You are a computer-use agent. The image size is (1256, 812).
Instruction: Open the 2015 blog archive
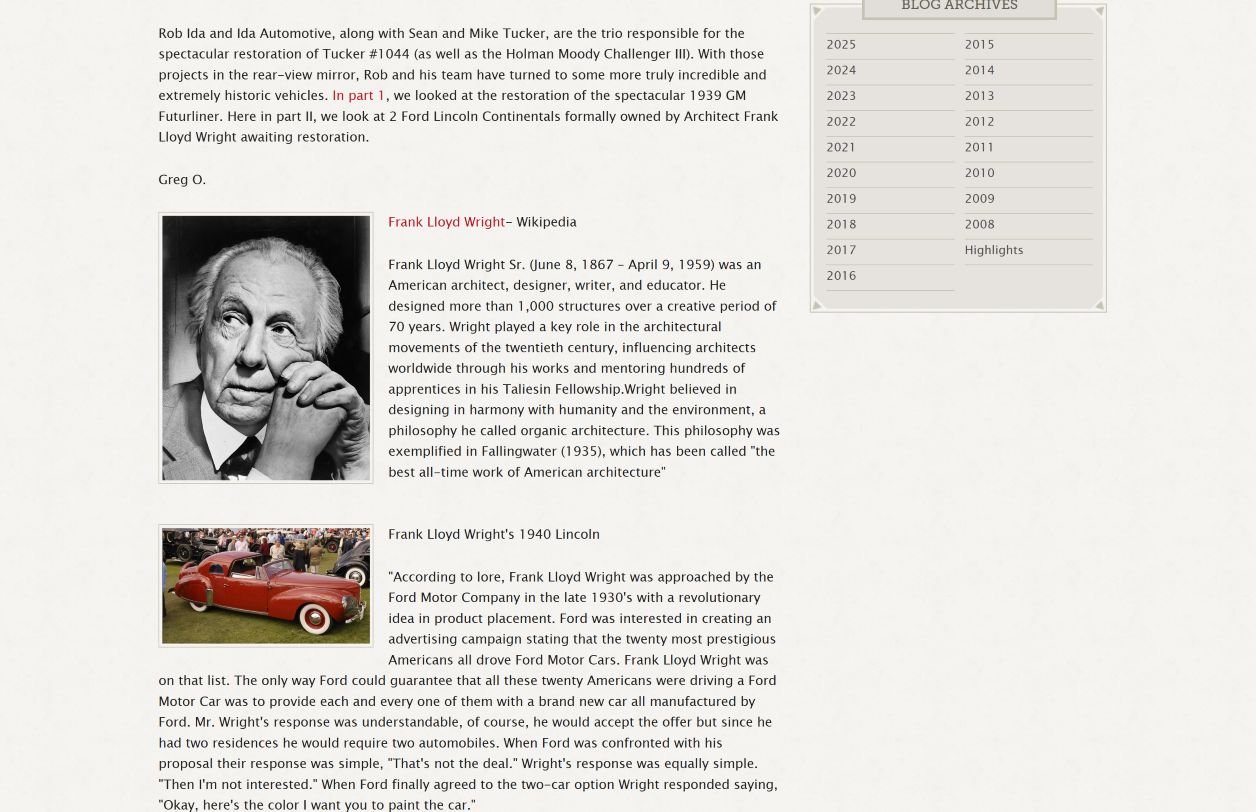pos(979,45)
